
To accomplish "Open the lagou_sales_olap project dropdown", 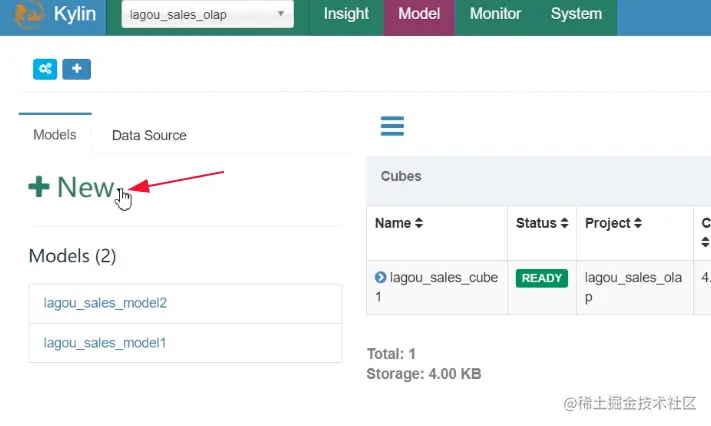I will coord(207,15).
